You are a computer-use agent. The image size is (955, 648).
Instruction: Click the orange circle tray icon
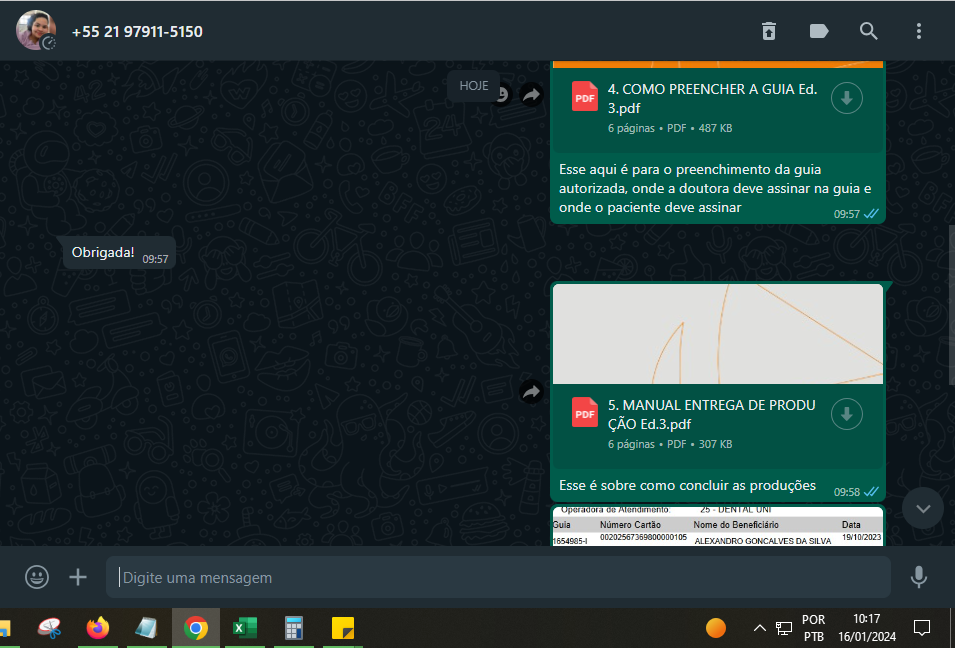pyautogui.click(x=716, y=627)
